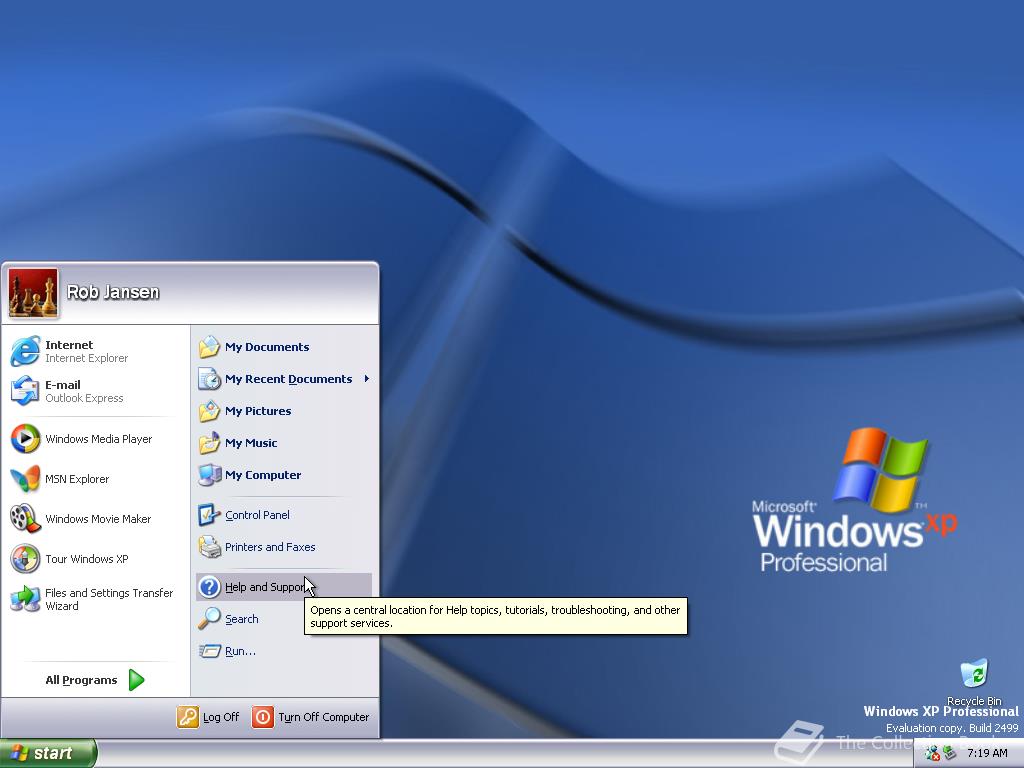
Task: Click the Start button on the taskbar
Action: click(48, 753)
